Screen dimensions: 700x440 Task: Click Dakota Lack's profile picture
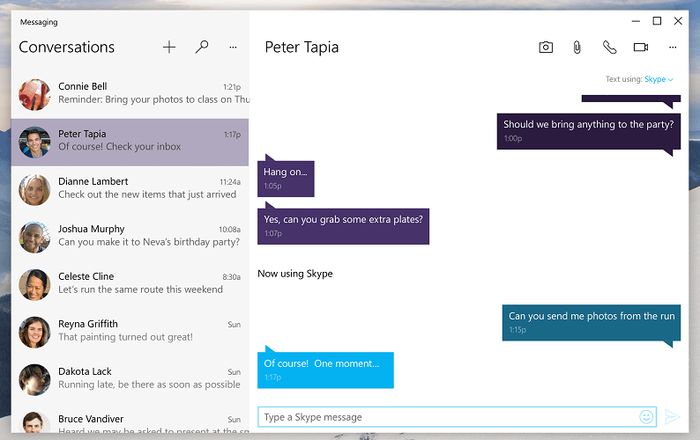click(35, 379)
